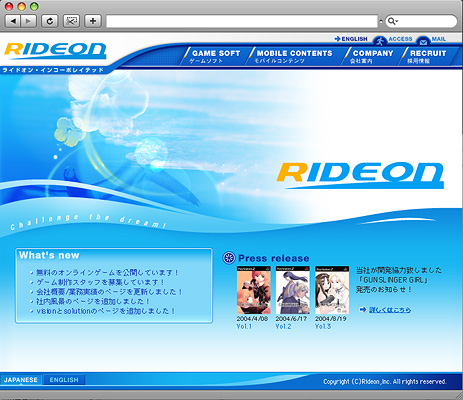The height and width of the screenshot is (400, 463).
Task: Switch to the JAPANESE language tab
Action: pyautogui.click(x=21, y=380)
